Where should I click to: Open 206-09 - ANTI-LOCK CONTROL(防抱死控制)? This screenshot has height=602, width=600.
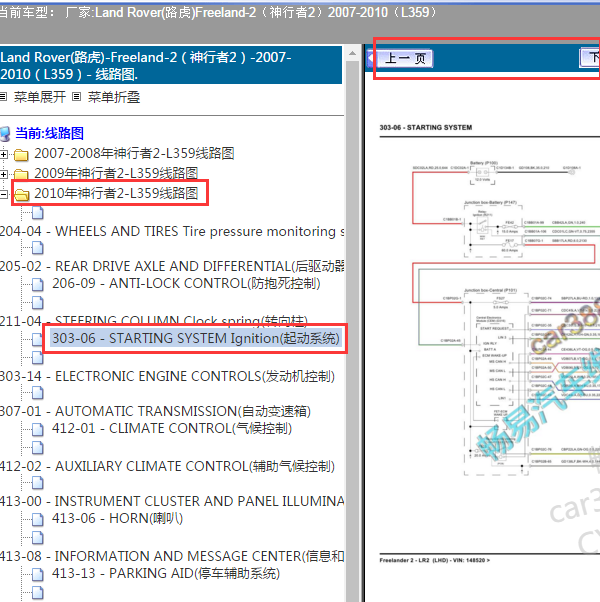pyautogui.click(x=186, y=283)
